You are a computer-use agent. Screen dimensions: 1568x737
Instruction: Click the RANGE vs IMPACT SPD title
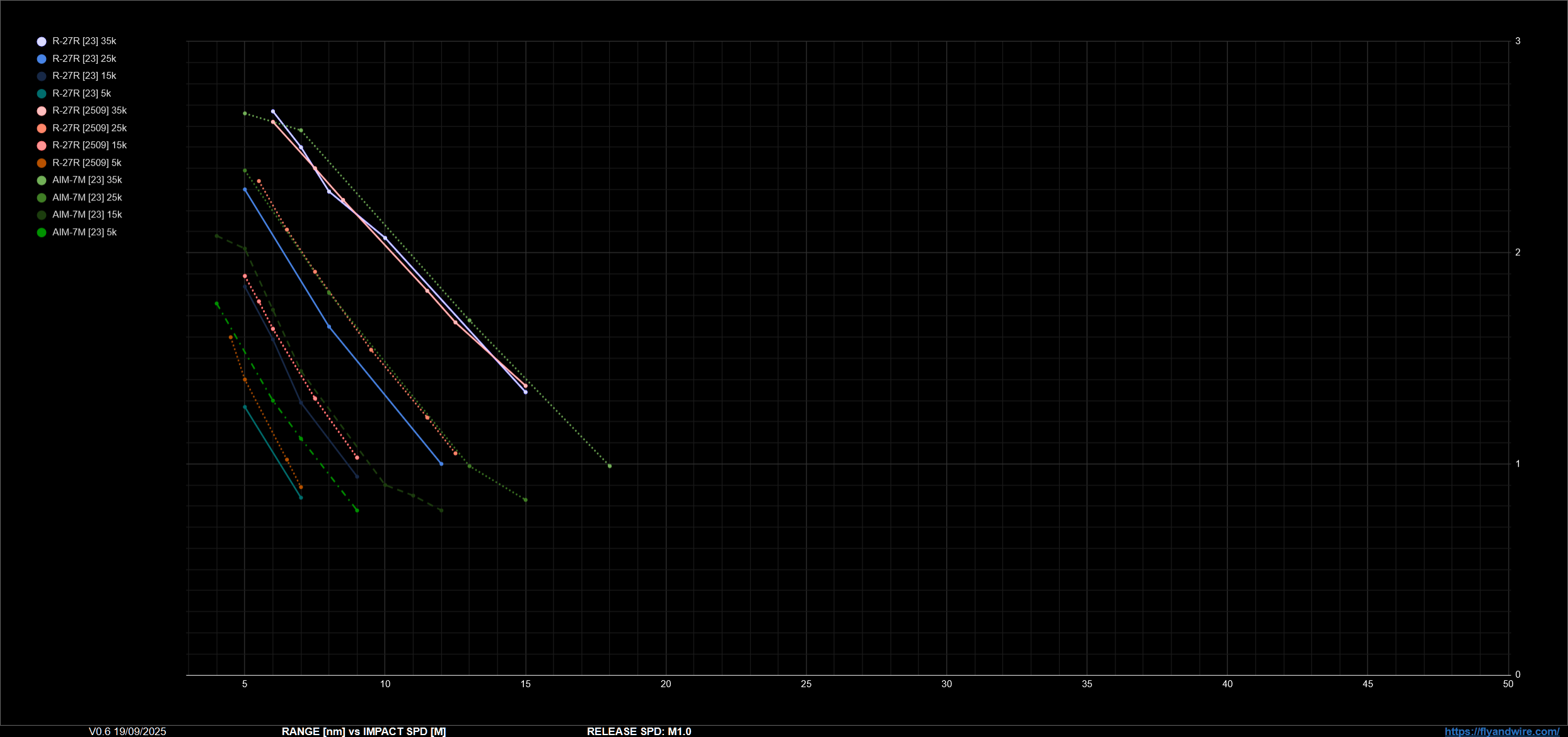pos(364,731)
